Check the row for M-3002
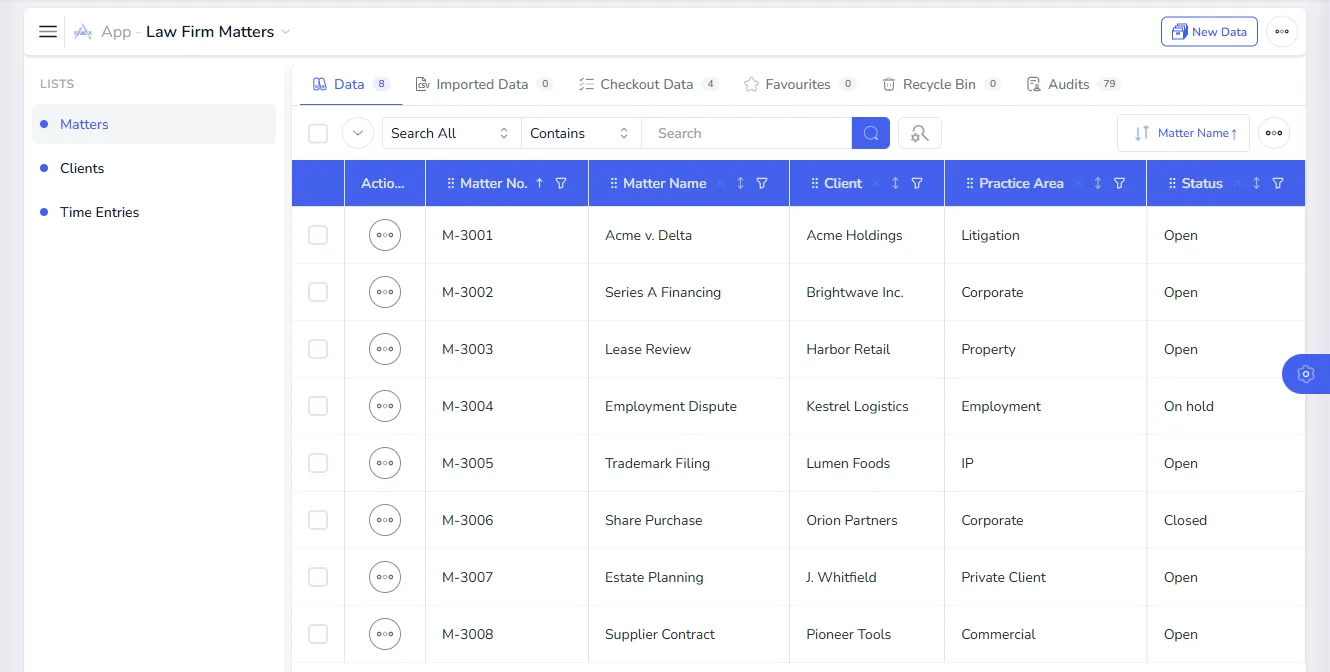This screenshot has width=1330, height=672. click(318, 292)
